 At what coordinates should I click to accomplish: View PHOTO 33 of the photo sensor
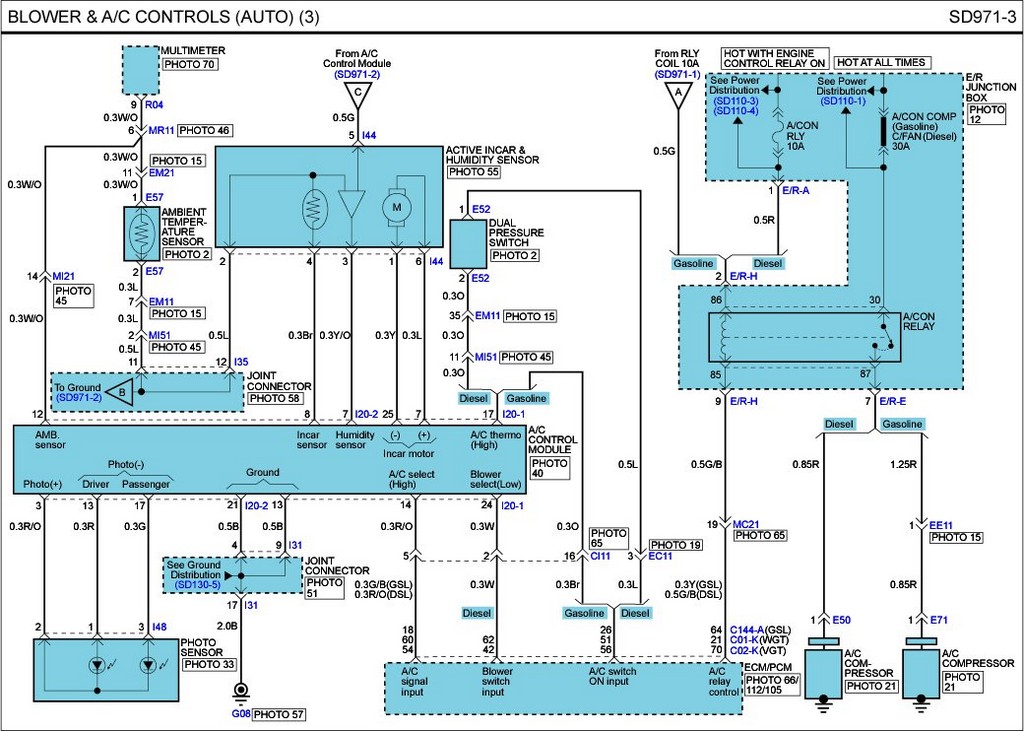pyautogui.click(x=210, y=664)
